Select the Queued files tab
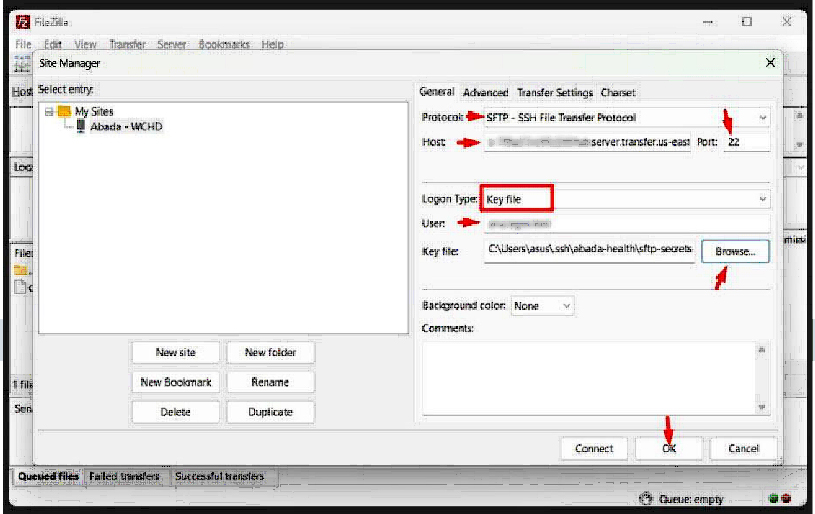This screenshot has height=514, width=815. tap(48, 477)
